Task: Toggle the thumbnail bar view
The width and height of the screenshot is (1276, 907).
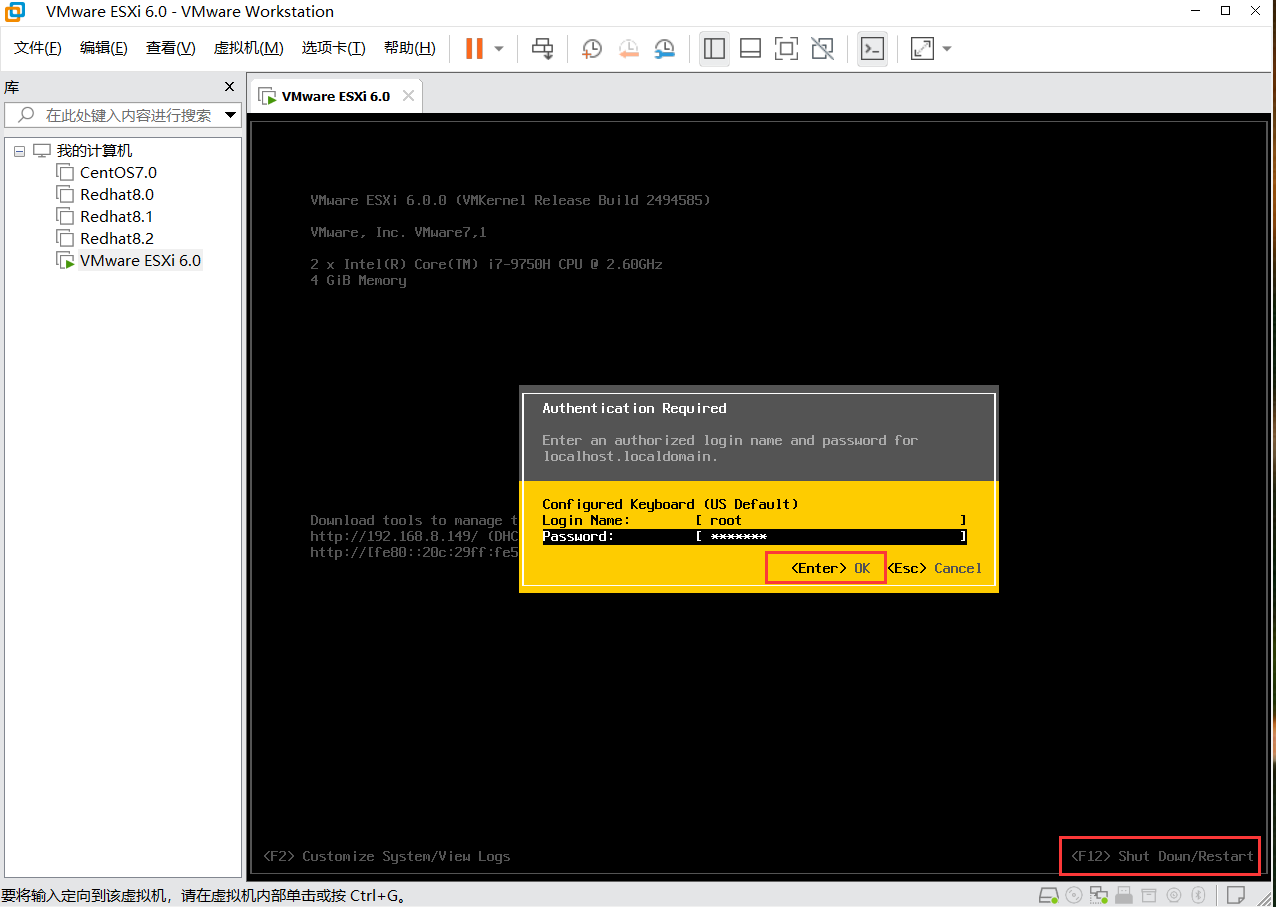Action: [751, 48]
